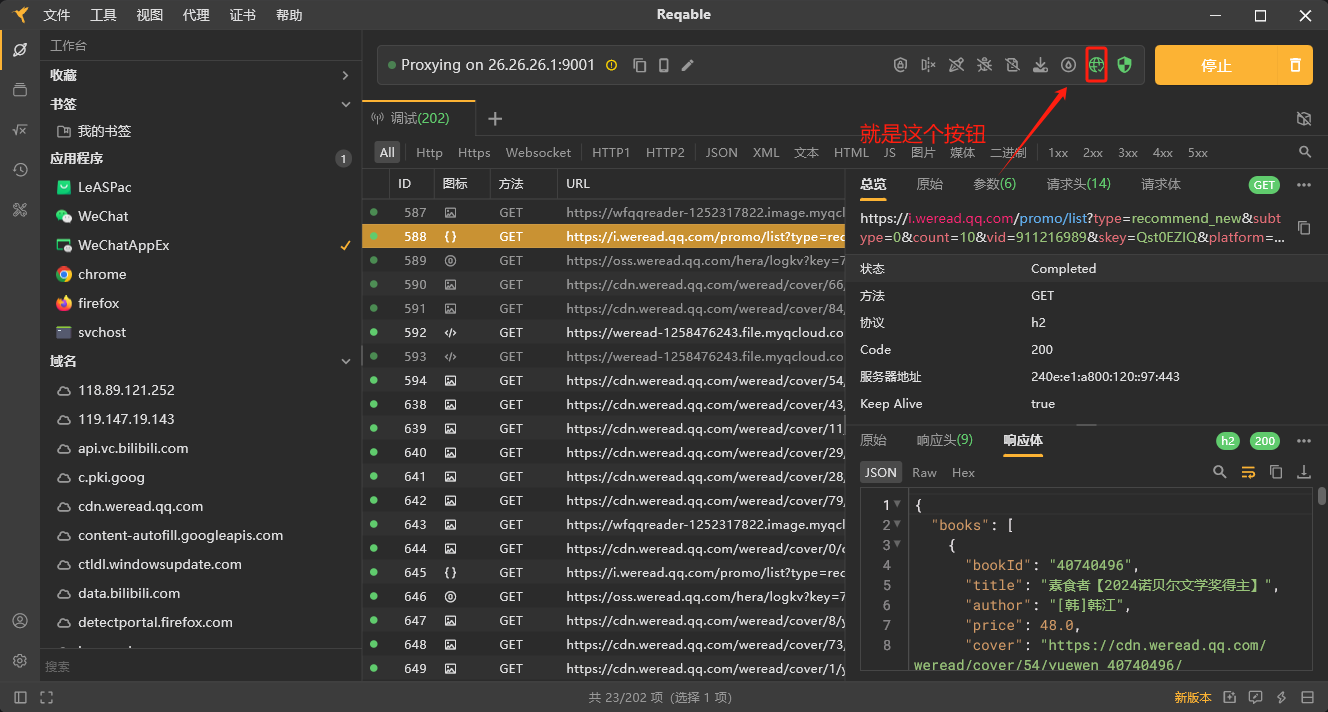1328x712 pixels.
Task: Toggle the rewrite pencil-slash icon
Action: (957, 65)
